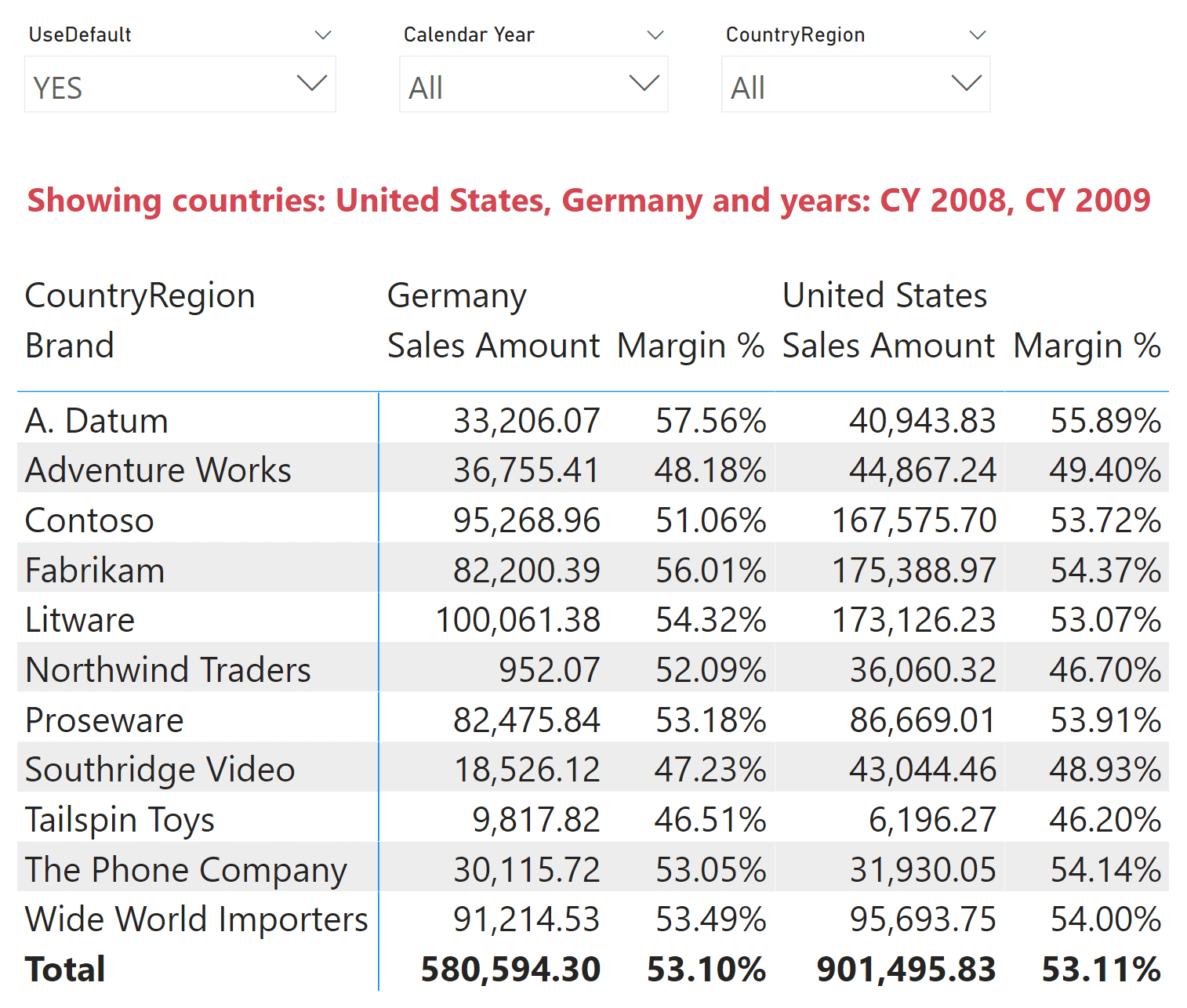Click the margin value 46.70%
Image resolution: width=1187 pixels, height=1008 pixels.
pyautogui.click(x=1105, y=670)
